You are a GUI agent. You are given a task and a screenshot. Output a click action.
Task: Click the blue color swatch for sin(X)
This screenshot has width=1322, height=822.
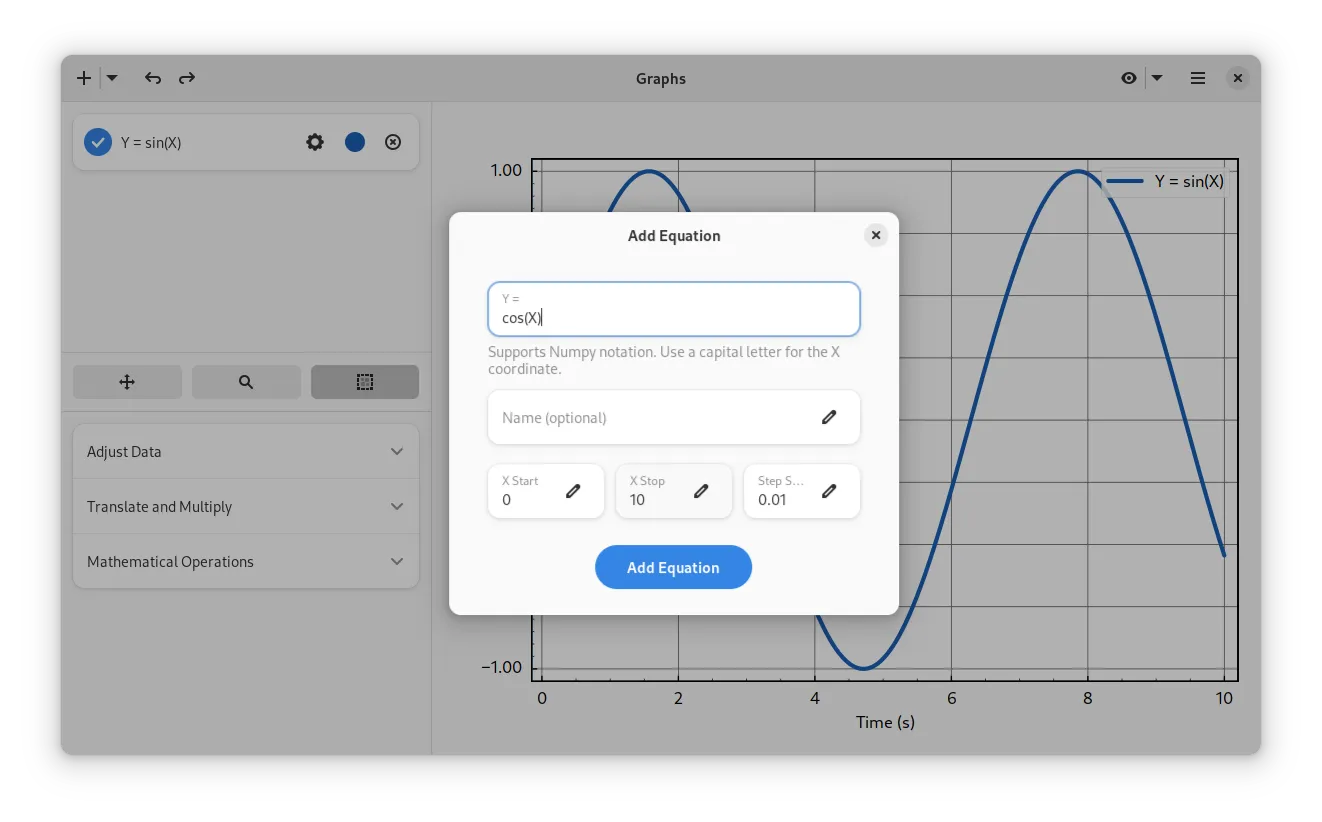(x=355, y=142)
